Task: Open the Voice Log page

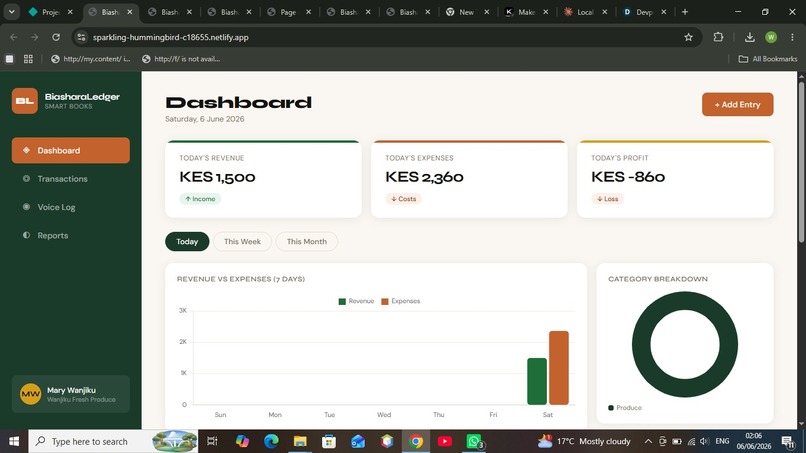Action: click(56, 207)
